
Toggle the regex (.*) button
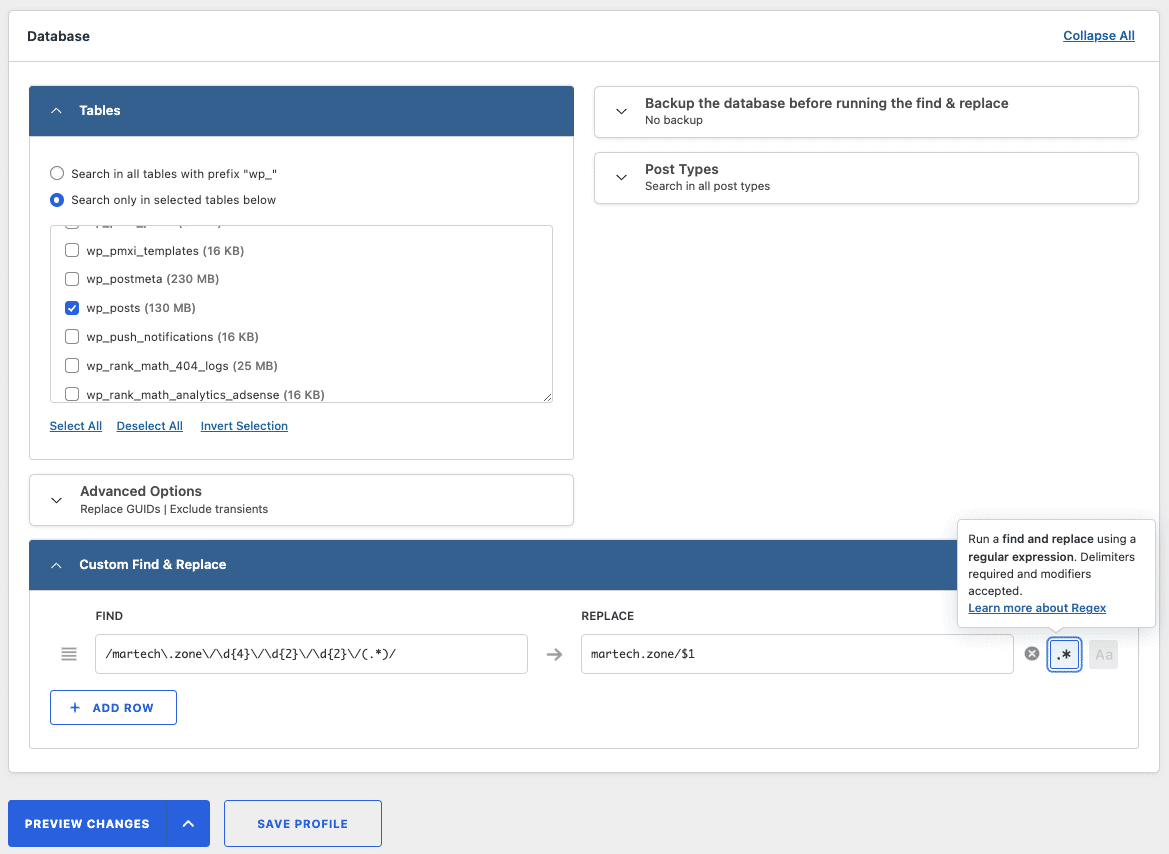tap(1065, 655)
